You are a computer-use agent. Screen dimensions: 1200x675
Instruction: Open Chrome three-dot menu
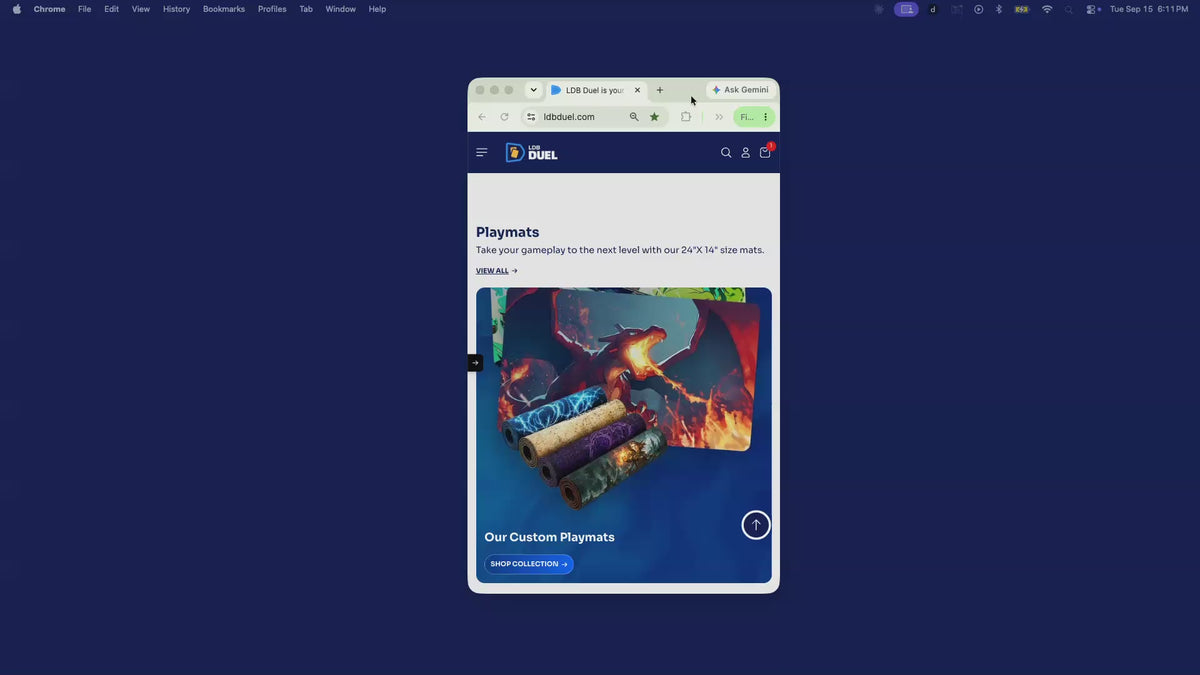pos(766,117)
